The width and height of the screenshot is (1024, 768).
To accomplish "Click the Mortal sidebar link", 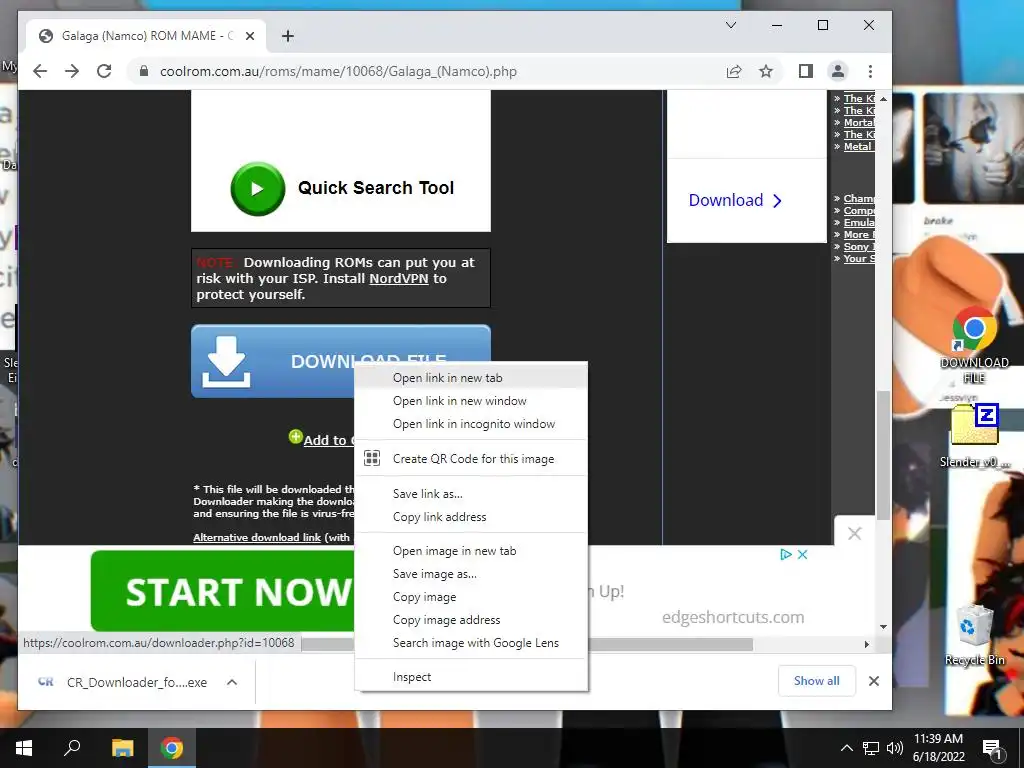I will click(x=859, y=122).
